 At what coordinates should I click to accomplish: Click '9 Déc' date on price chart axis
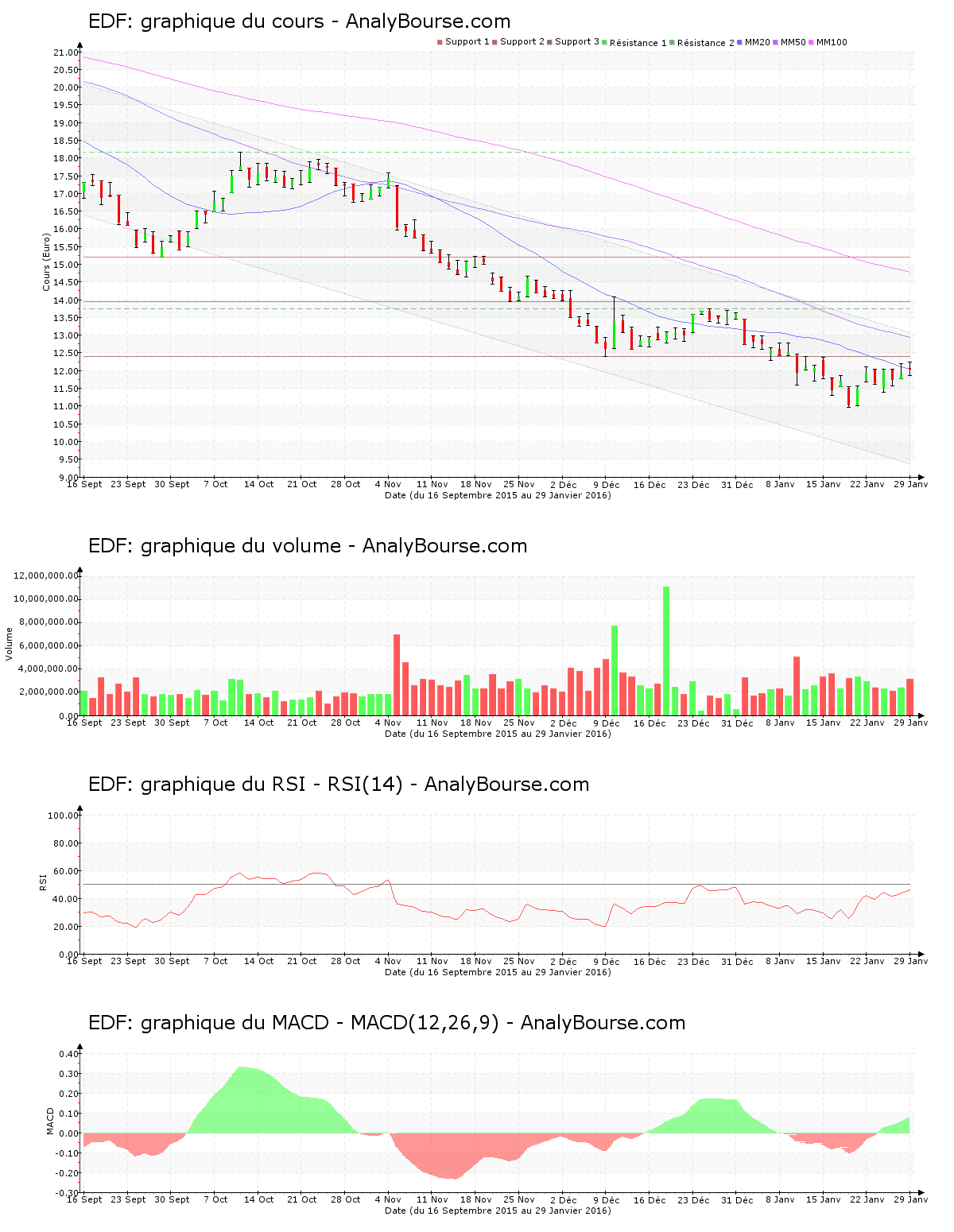606,485
